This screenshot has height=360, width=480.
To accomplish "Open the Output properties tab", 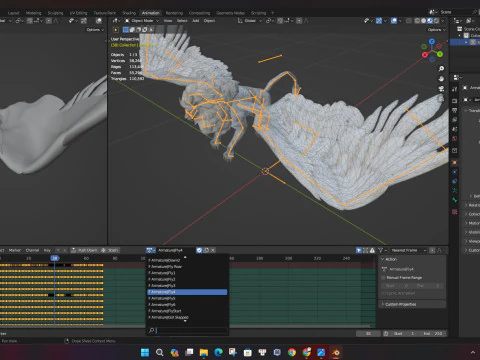I will (x=455, y=110).
